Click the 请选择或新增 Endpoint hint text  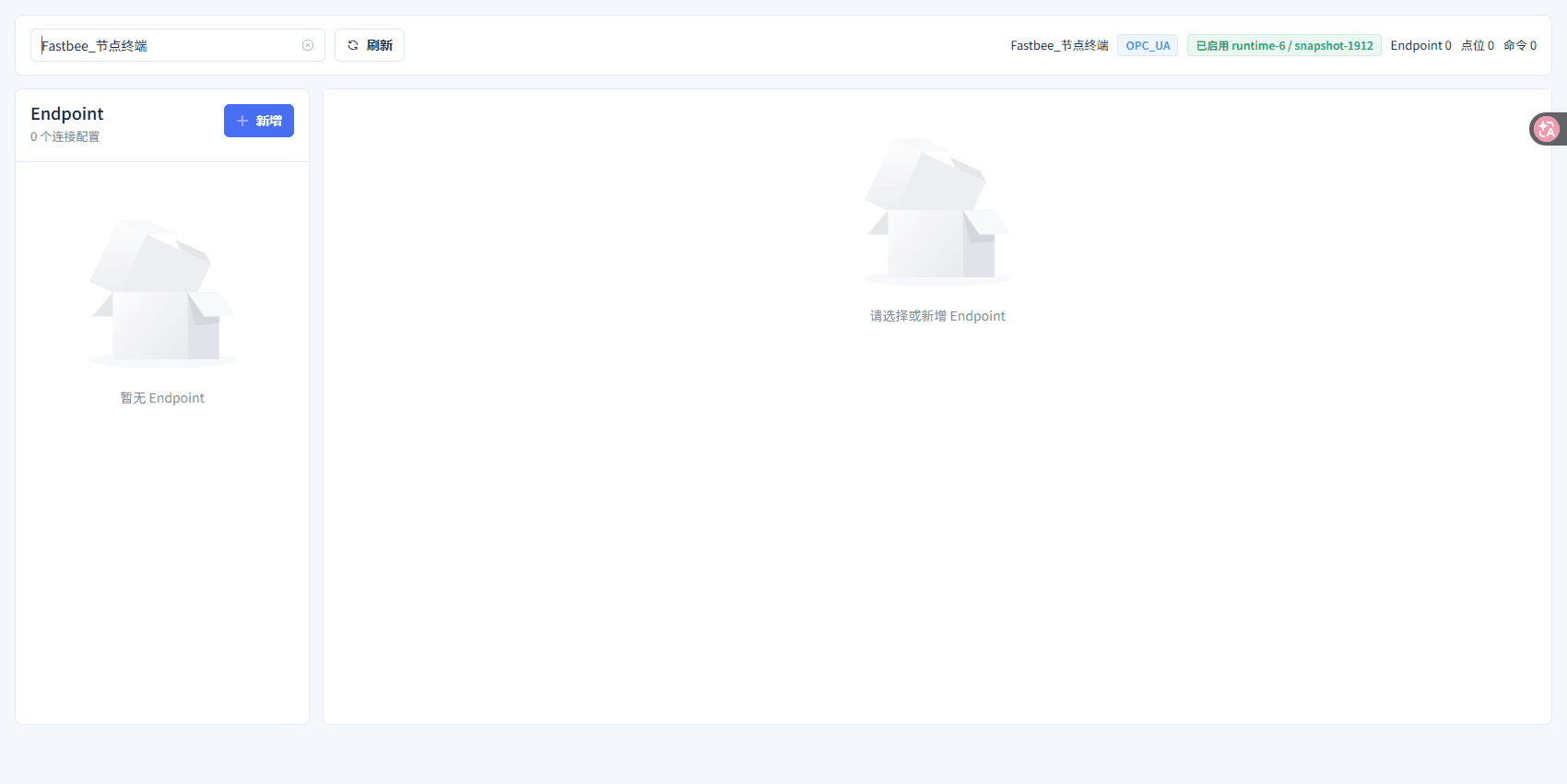tap(937, 316)
